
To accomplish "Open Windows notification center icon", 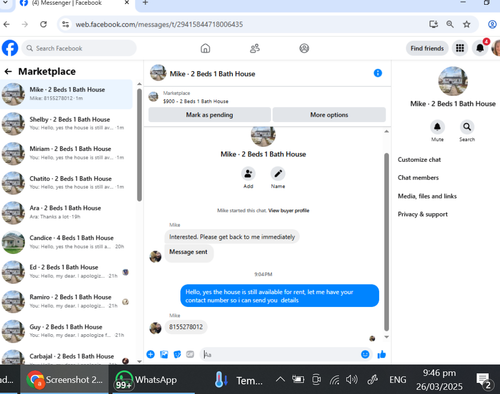I will click(x=483, y=380).
